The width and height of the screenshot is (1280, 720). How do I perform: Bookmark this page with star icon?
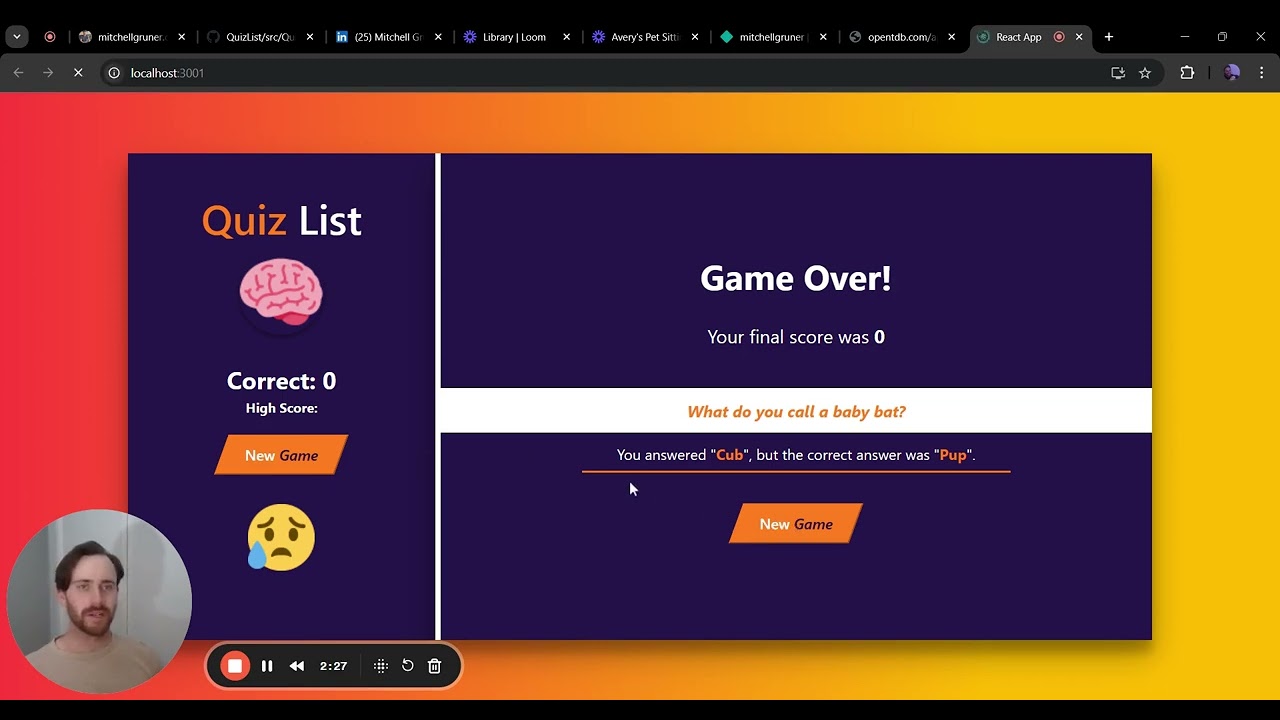pos(1145,73)
